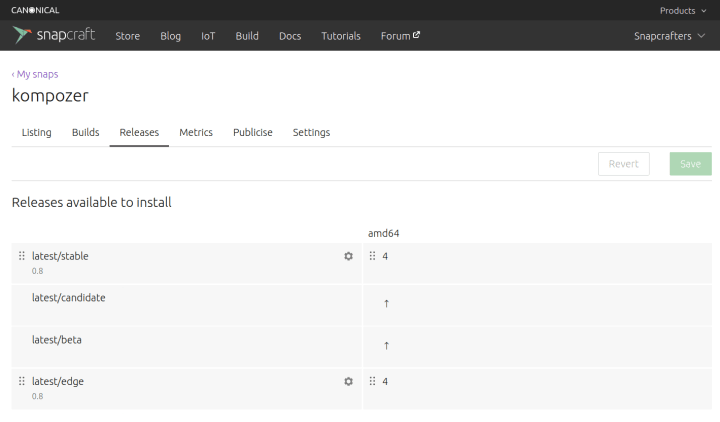Click the green Save button
The height and width of the screenshot is (422, 720).
(x=691, y=164)
